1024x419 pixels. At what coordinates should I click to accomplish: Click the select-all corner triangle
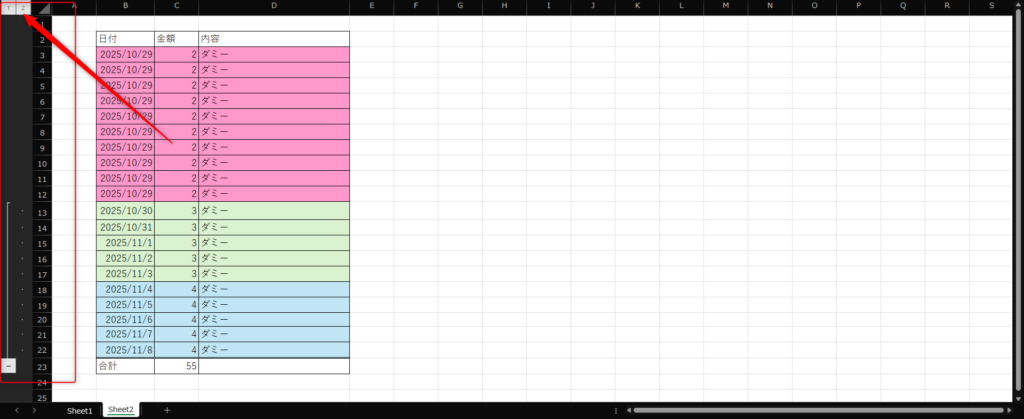(x=43, y=8)
